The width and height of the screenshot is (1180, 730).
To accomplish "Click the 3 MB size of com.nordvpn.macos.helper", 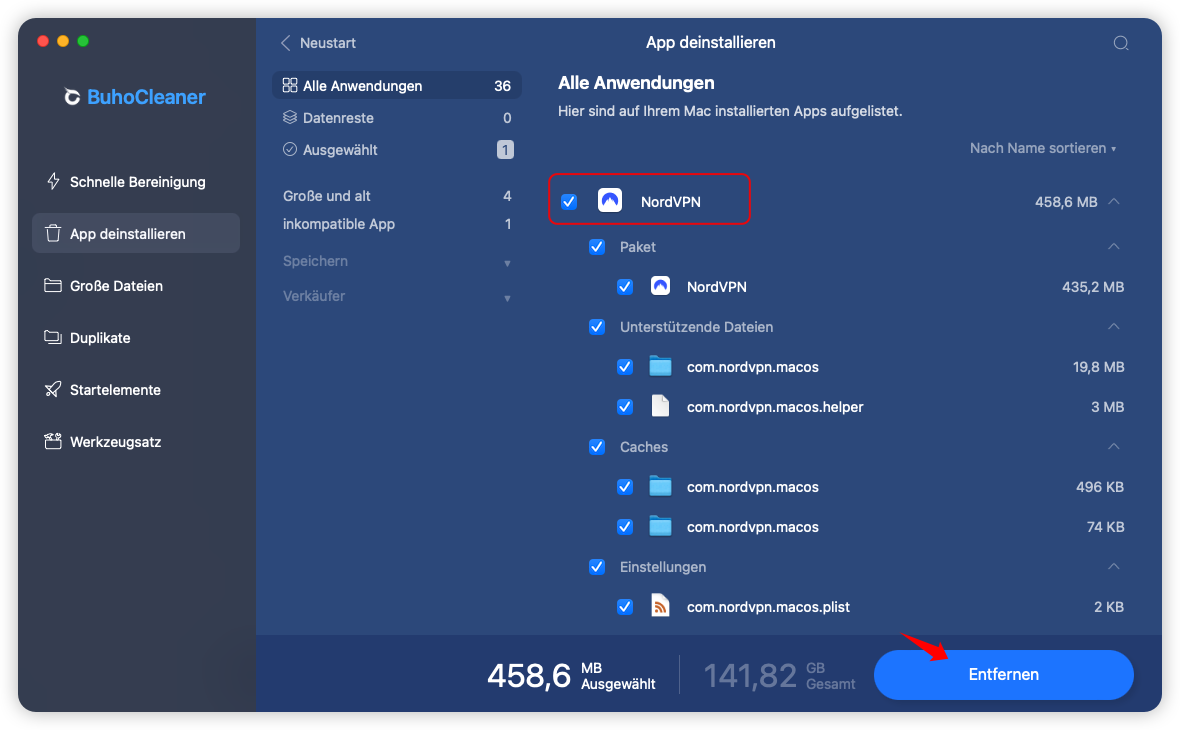I will 1107,406.
